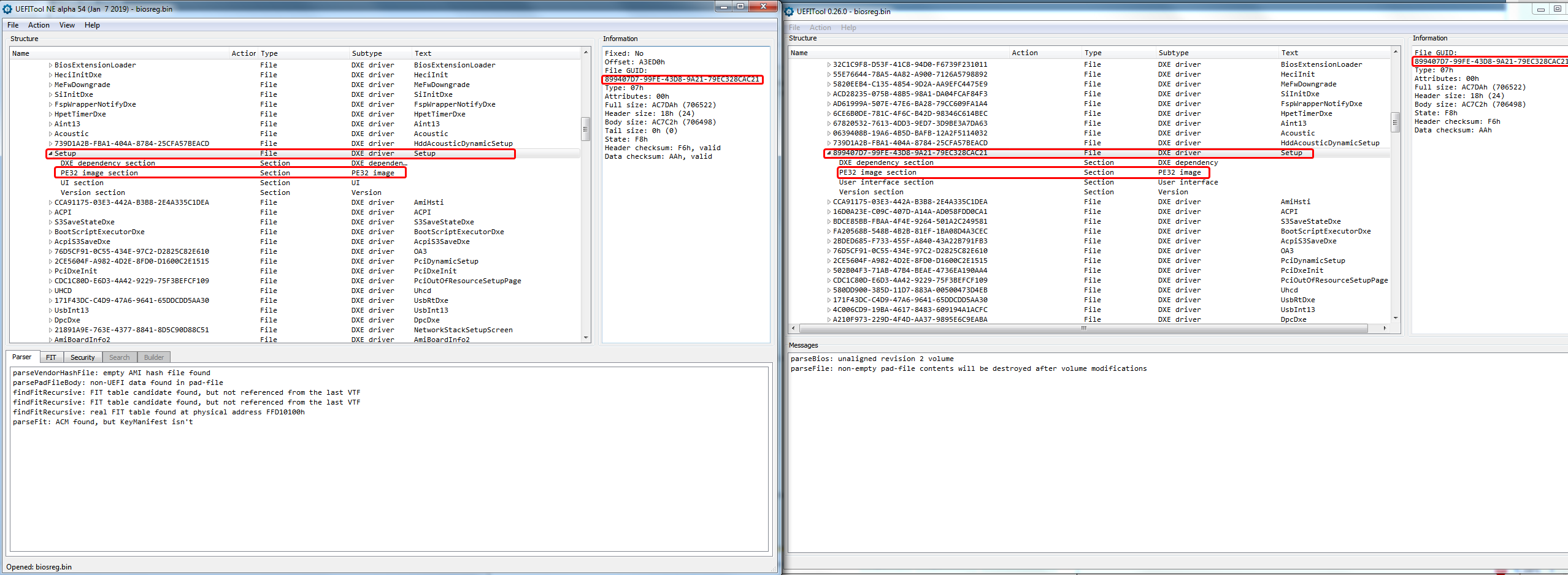
Task: Expand 32C1C9F8-D53F-41C8 node in 0.26.0 tree
Action: click(x=829, y=64)
